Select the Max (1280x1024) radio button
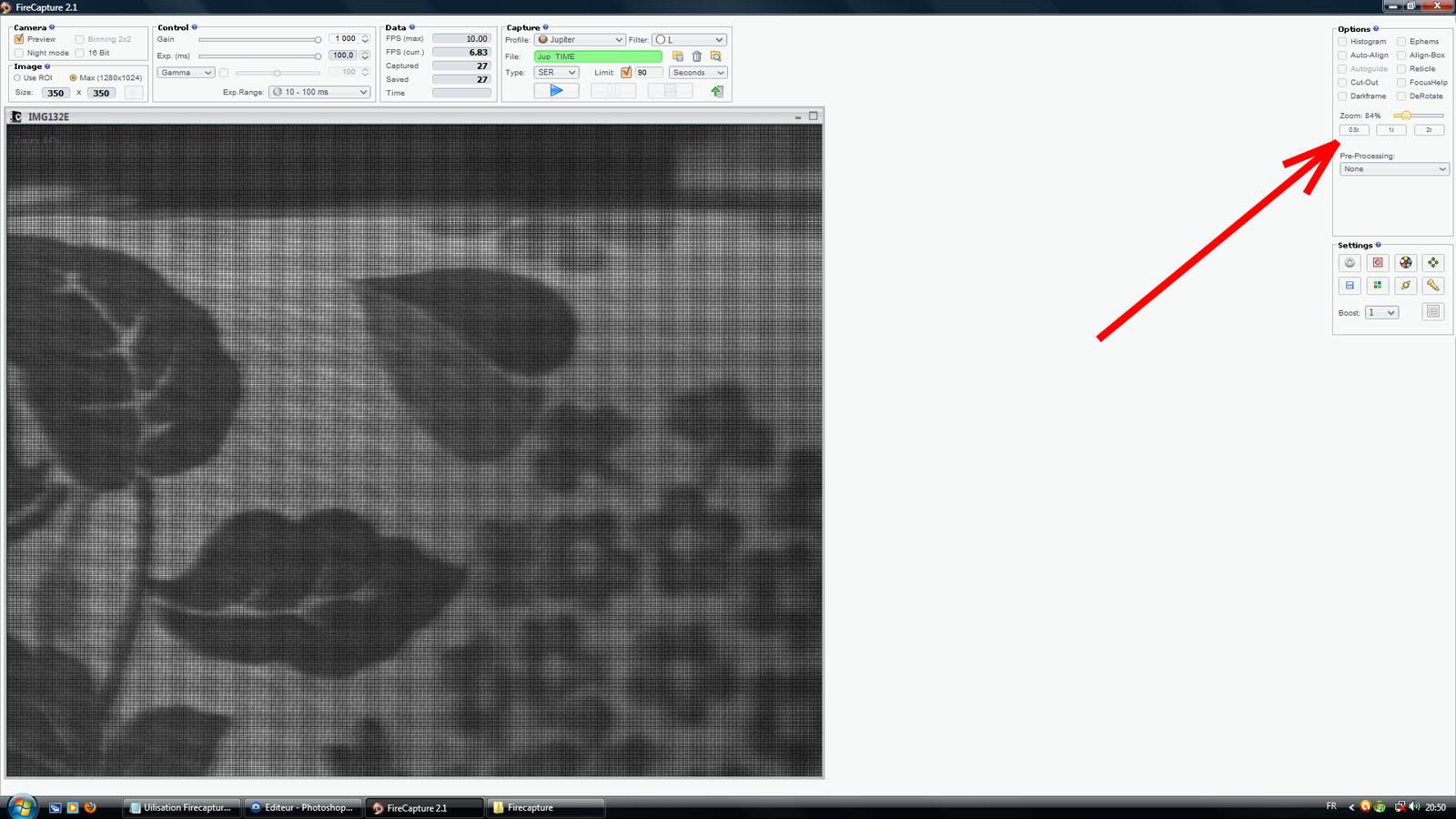This screenshot has width=1456, height=819. 73,78
